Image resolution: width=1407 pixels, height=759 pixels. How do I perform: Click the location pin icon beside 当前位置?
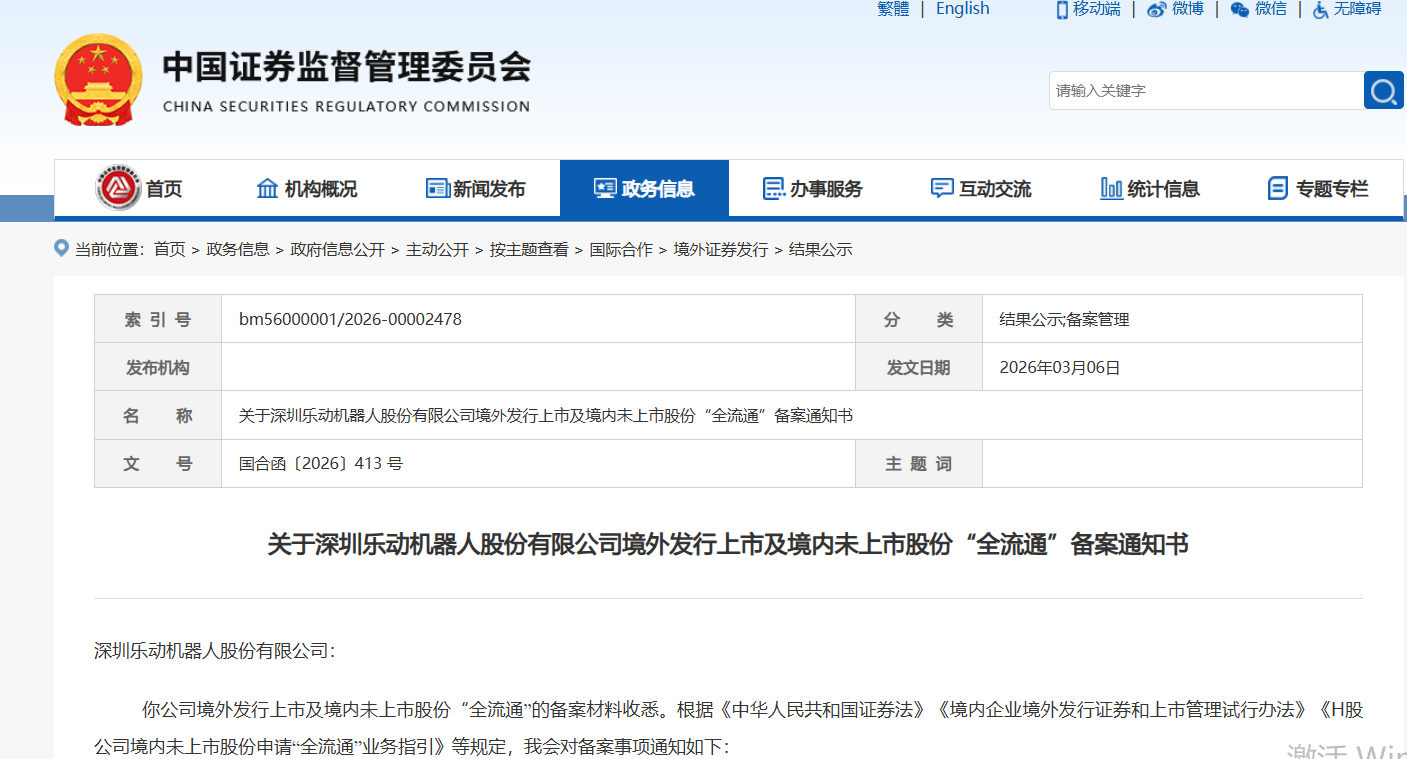tap(62, 249)
